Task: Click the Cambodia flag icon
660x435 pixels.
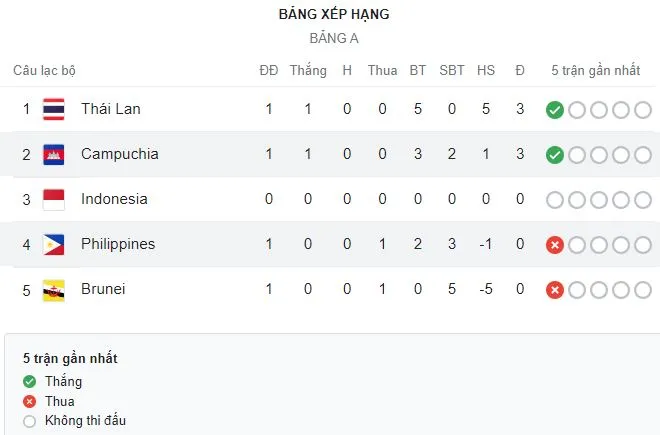Action: point(54,154)
